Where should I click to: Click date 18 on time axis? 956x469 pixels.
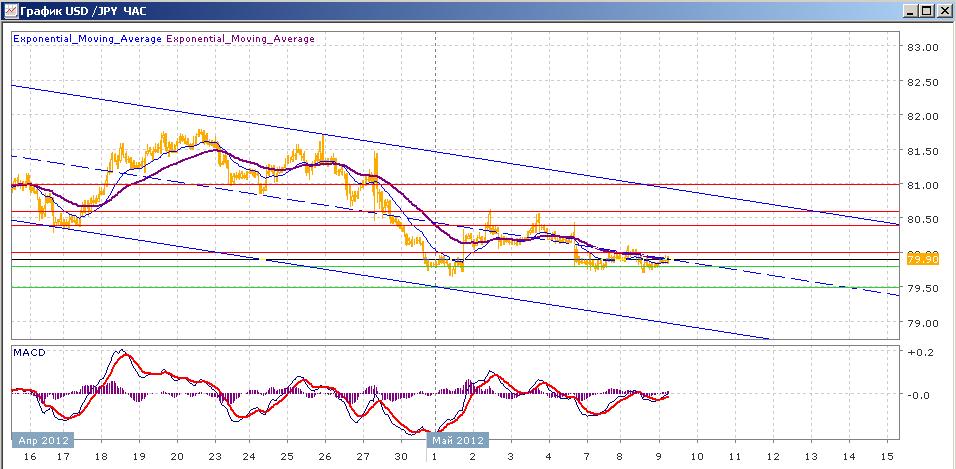click(101, 456)
